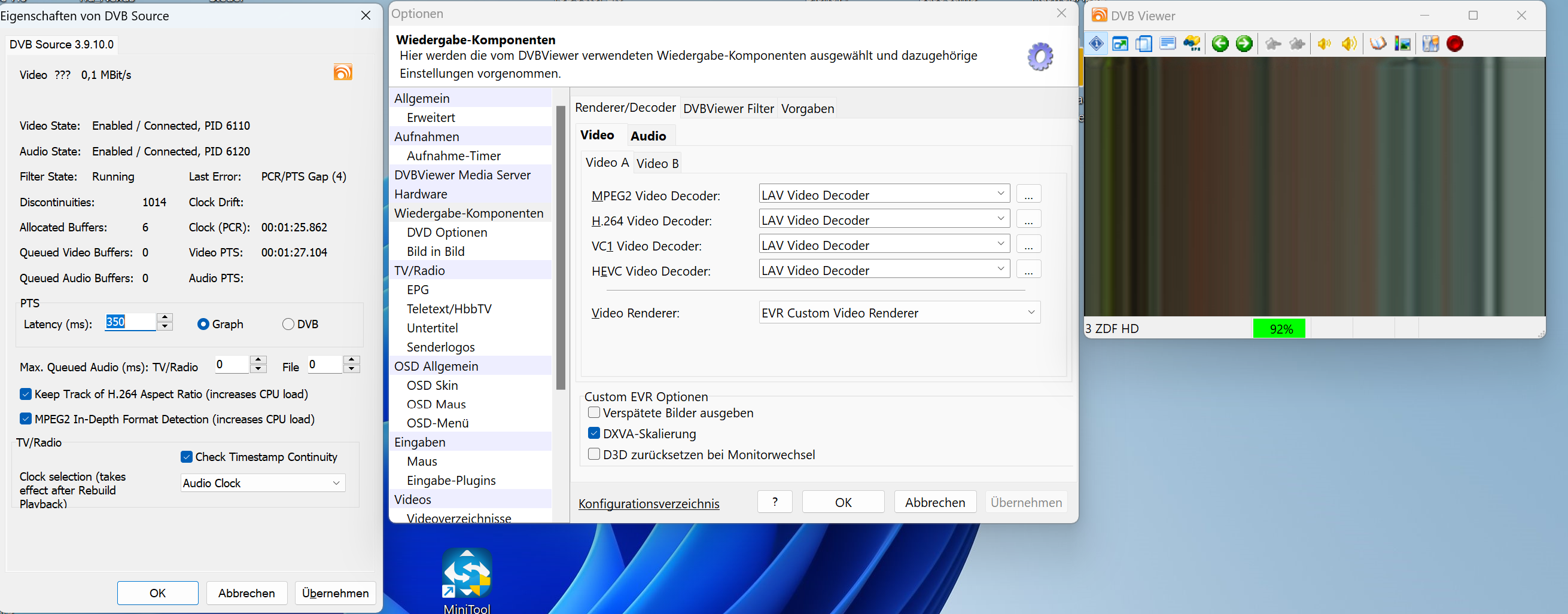Uncheck Check Timestamp Continuity

(x=187, y=456)
